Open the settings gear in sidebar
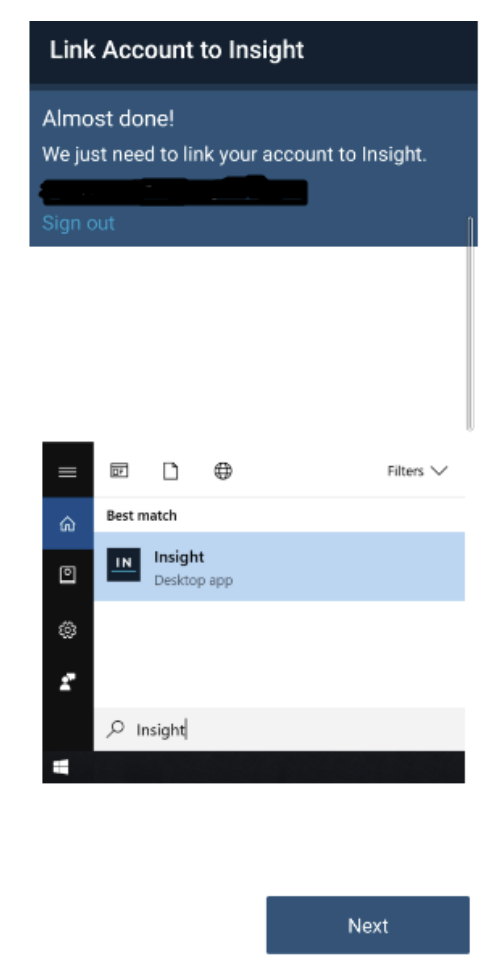The image size is (498, 968). pyautogui.click(x=67, y=630)
